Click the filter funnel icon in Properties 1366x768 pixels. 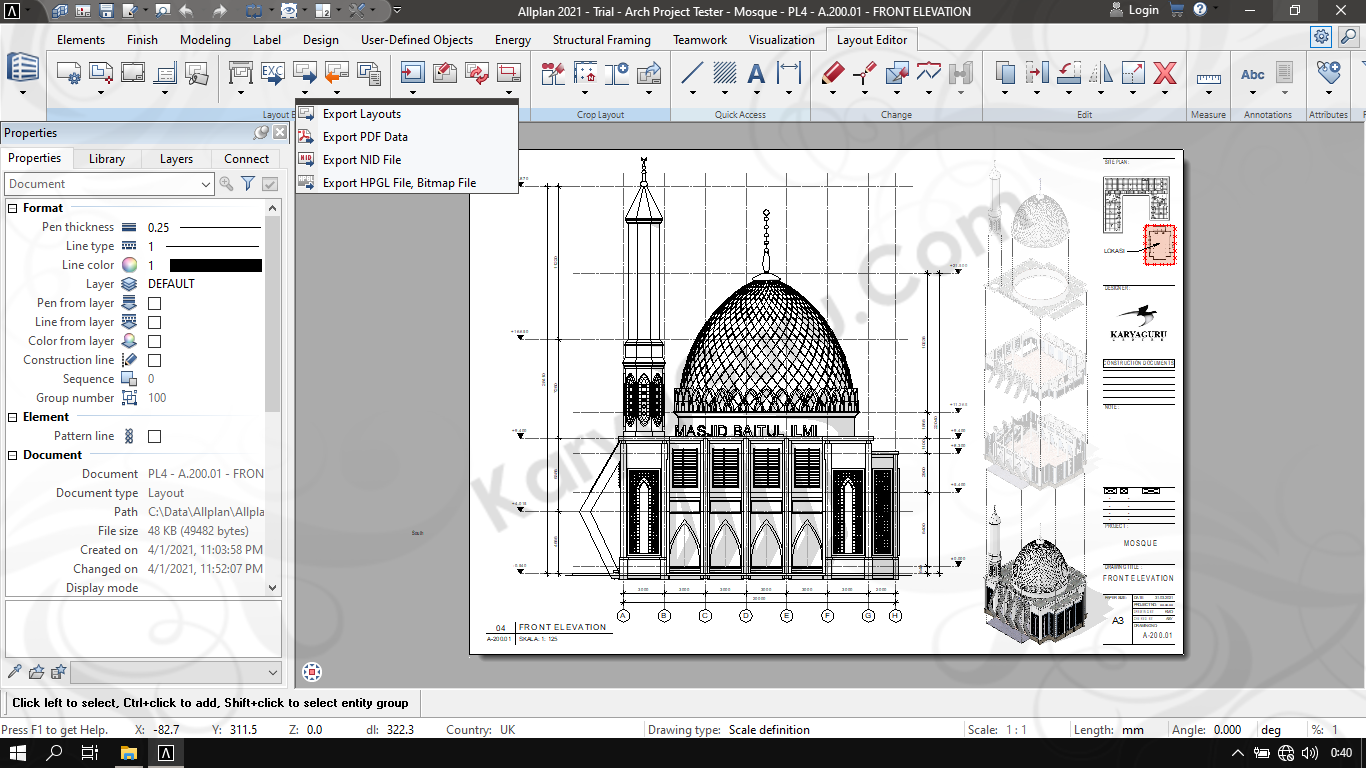(248, 184)
